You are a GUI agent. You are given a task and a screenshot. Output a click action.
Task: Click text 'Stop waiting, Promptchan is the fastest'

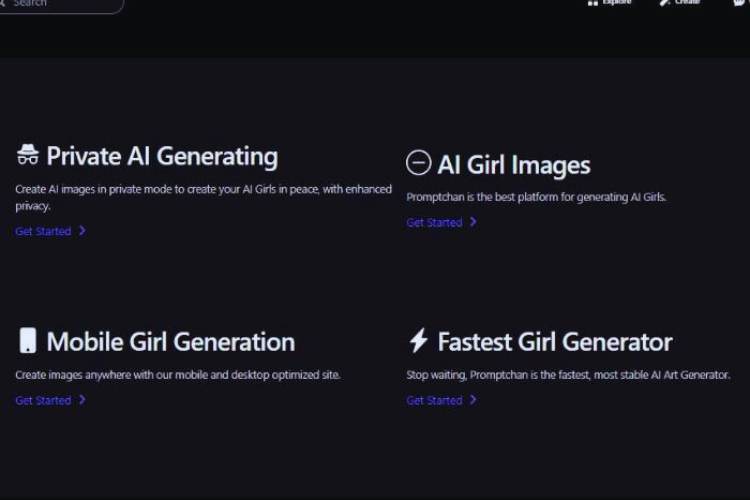click(x=568, y=375)
